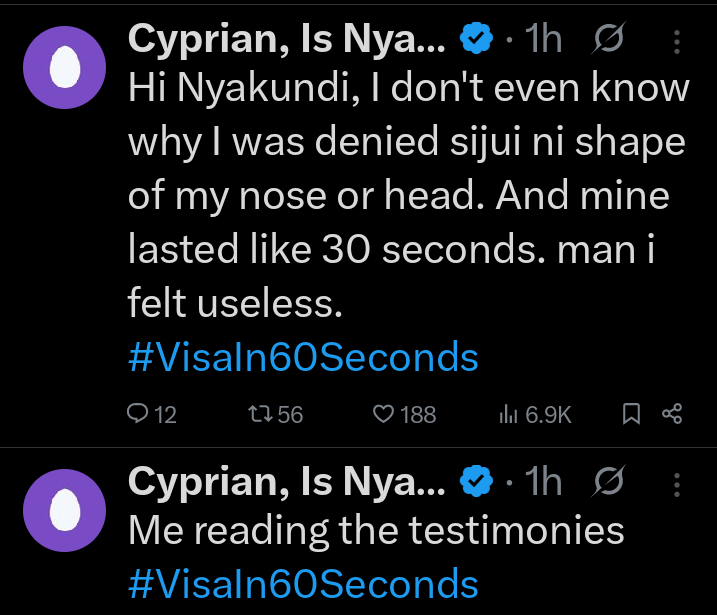Image resolution: width=717 pixels, height=615 pixels.
Task: Click author name on second tweet
Action: click(x=287, y=483)
